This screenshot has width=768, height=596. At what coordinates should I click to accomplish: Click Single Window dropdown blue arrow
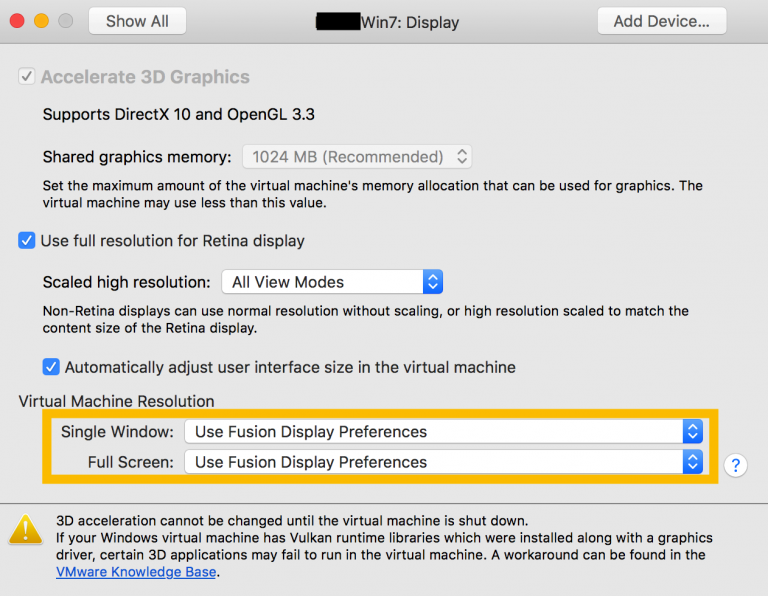(x=692, y=432)
